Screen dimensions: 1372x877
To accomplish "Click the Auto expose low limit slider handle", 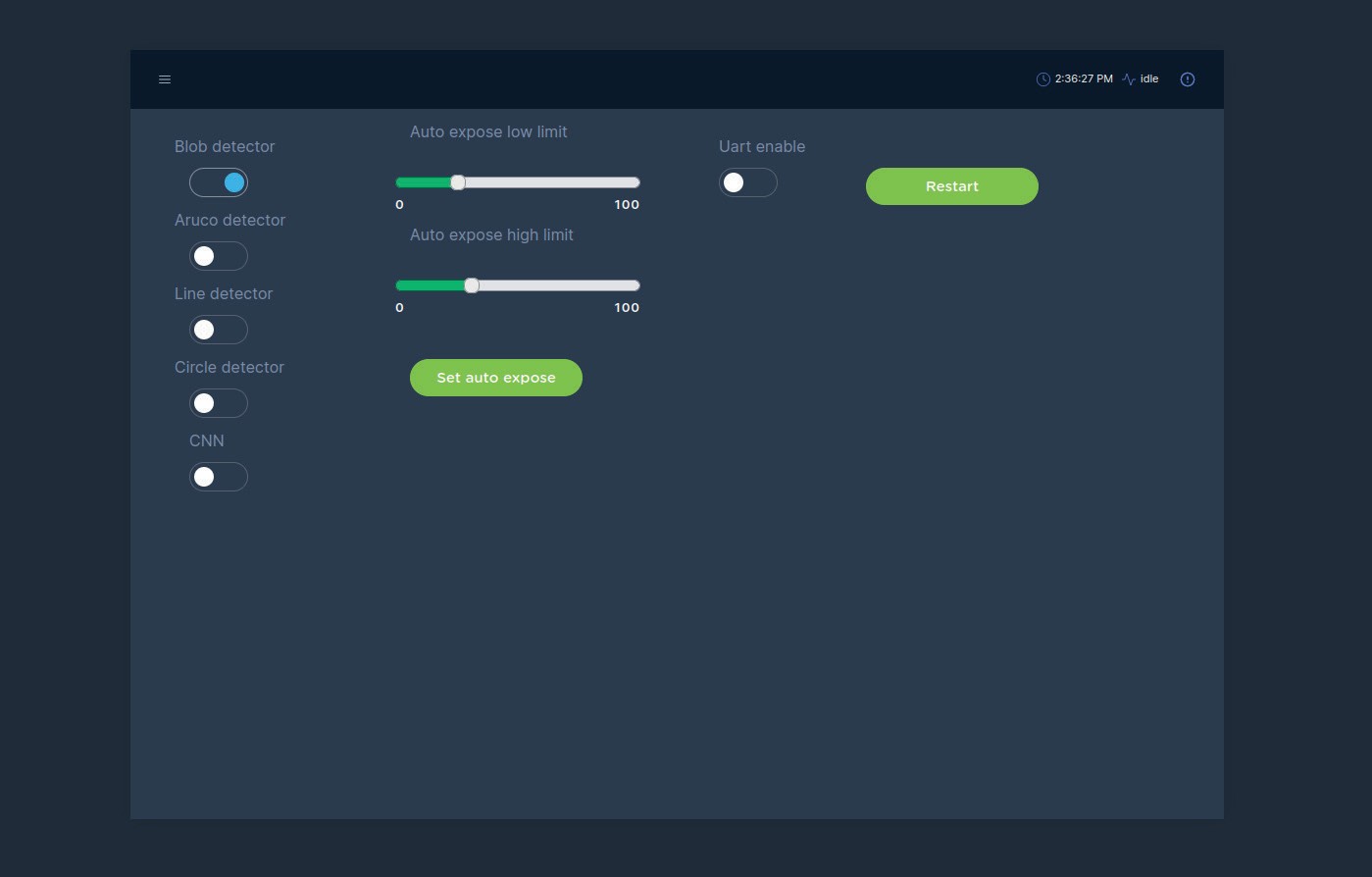I will 458,182.
